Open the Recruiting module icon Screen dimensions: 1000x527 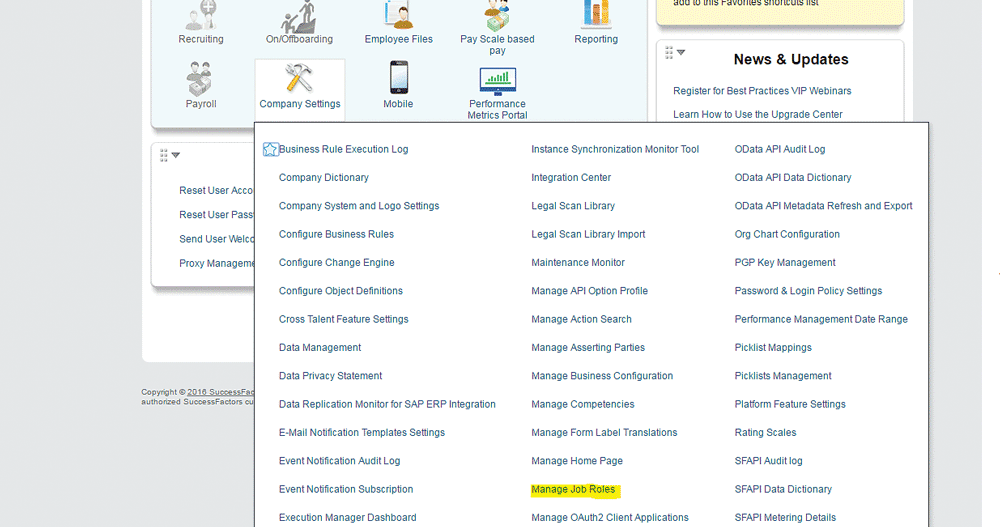tap(201, 15)
